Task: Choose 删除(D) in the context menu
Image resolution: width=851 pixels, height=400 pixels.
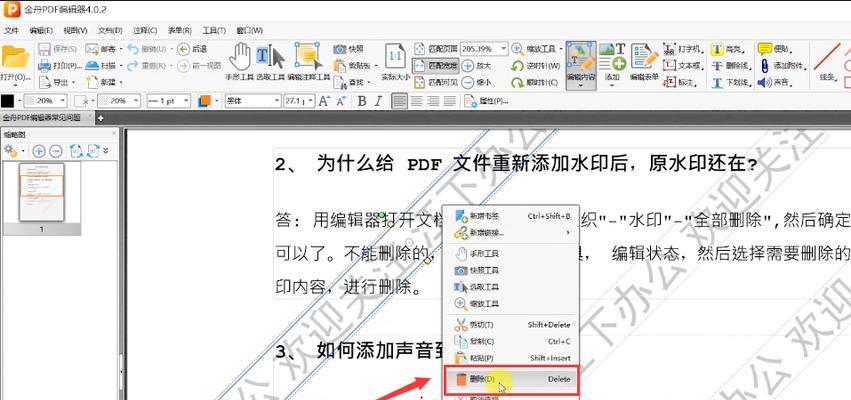Action: click(512, 379)
